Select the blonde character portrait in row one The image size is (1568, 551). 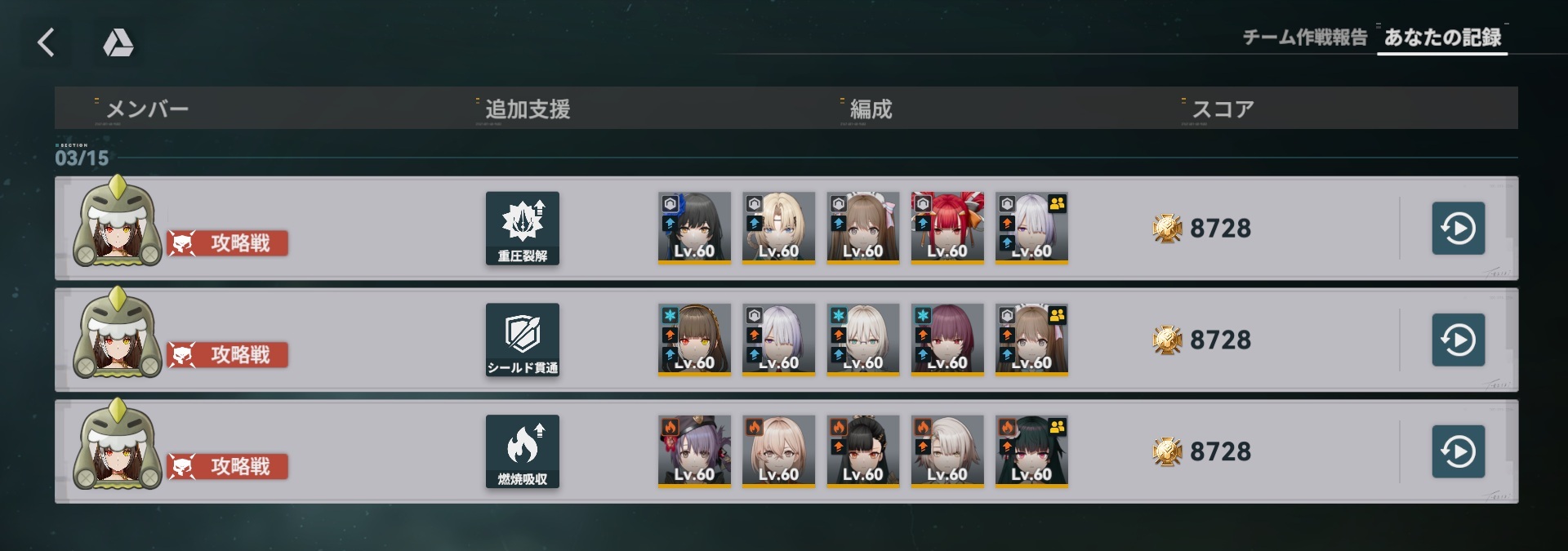tap(778, 229)
